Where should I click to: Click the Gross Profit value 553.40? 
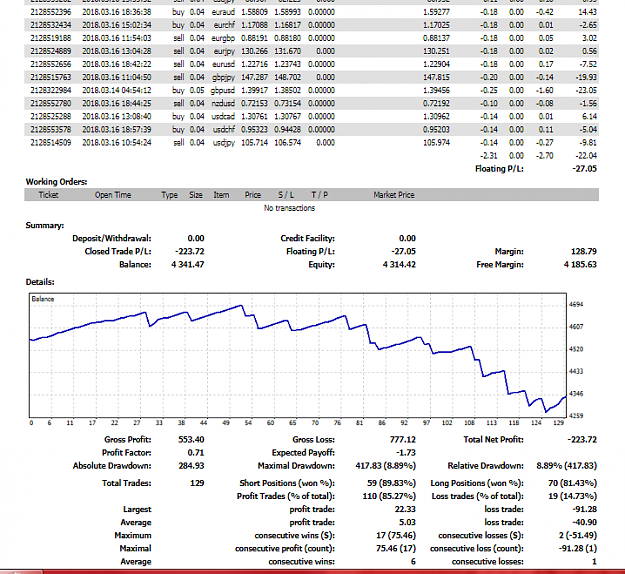click(191, 440)
